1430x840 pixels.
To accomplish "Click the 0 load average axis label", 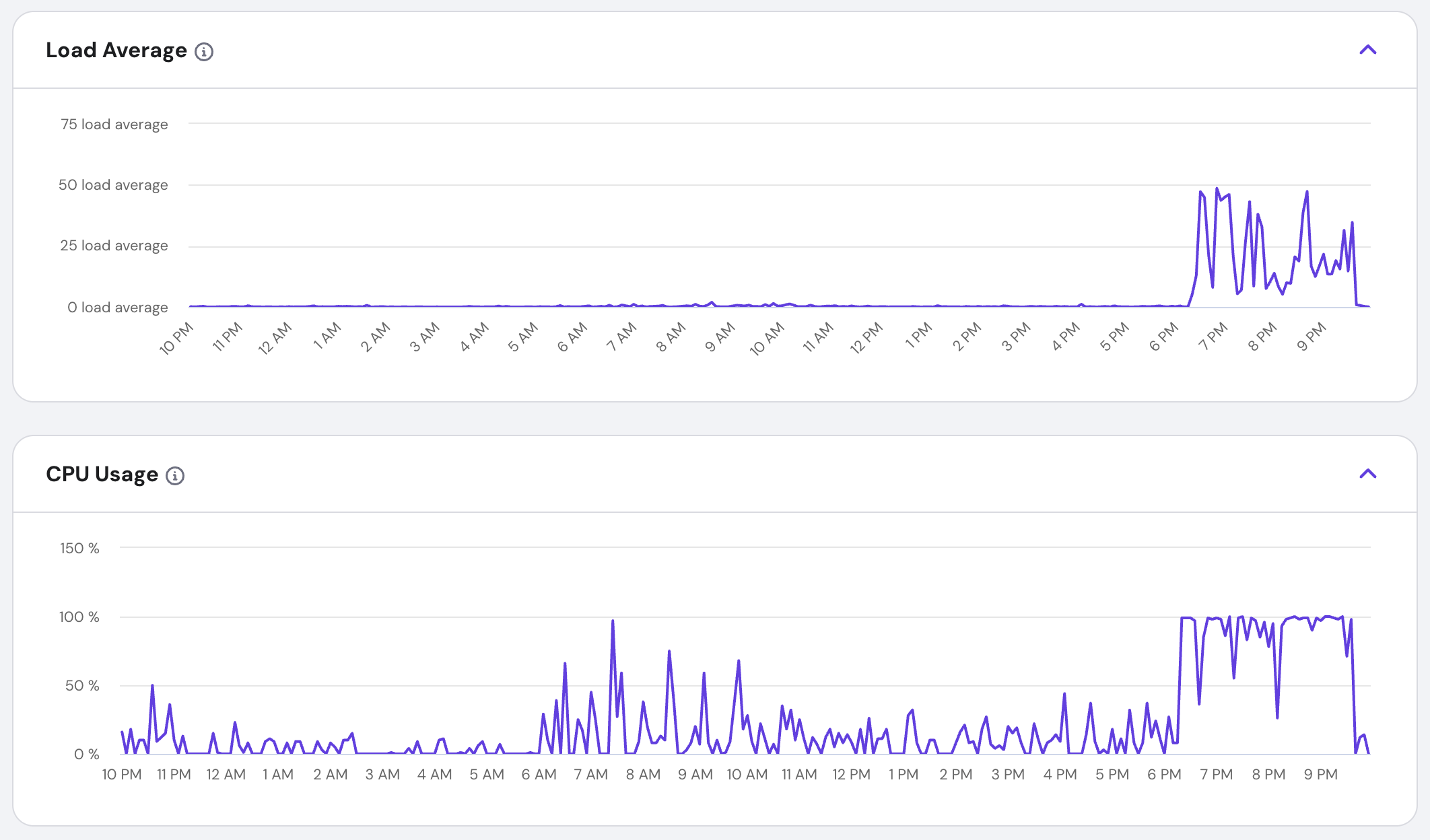I will point(117,308).
